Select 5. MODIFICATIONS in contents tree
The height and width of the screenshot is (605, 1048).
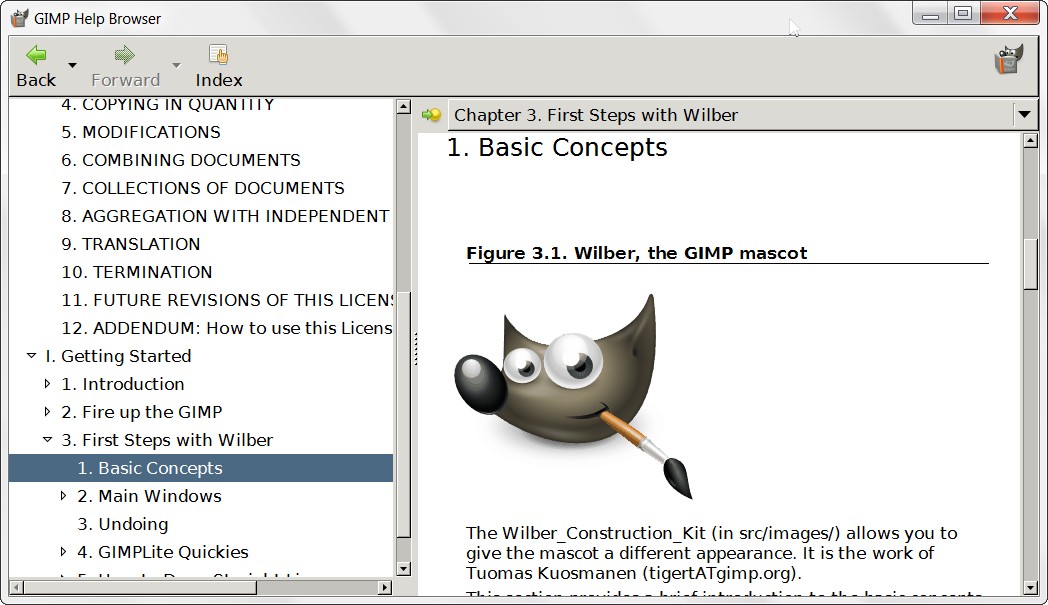(x=141, y=132)
